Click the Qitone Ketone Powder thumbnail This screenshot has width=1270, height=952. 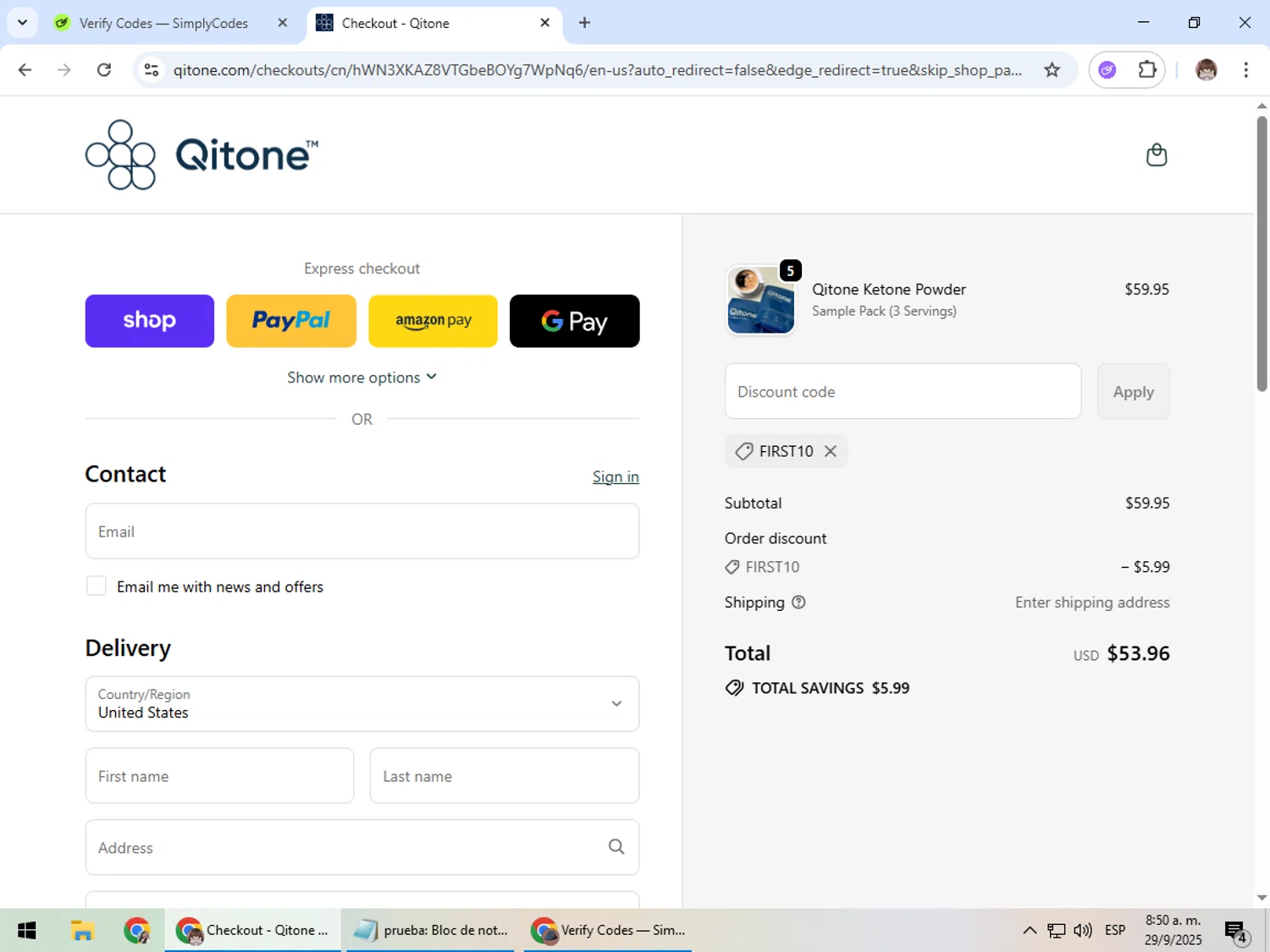click(x=760, y=300)
